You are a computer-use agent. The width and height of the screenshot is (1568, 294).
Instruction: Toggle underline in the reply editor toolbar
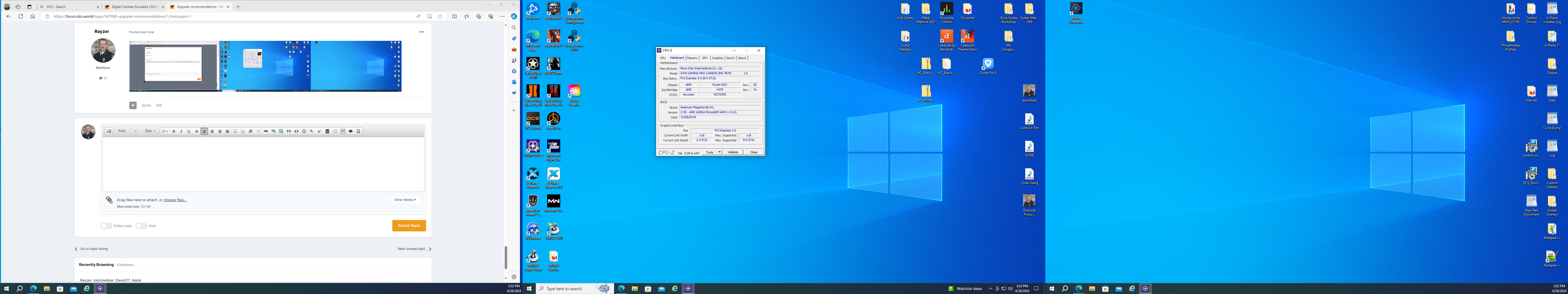[x=189, y=131]
